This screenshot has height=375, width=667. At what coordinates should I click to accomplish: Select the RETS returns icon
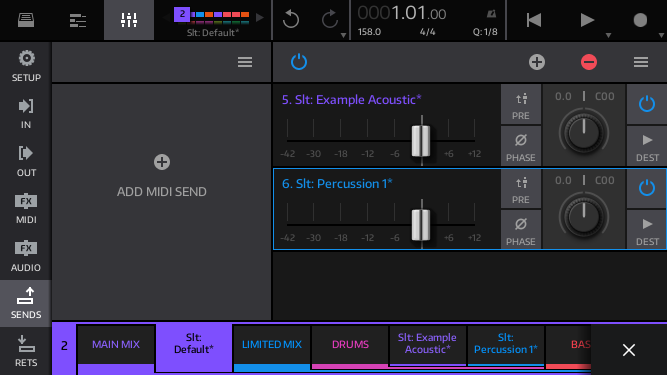click(26, 351)
